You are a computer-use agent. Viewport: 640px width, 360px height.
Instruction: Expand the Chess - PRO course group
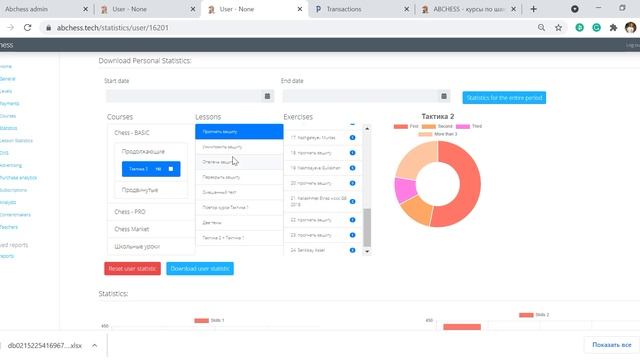click(130, 212)
